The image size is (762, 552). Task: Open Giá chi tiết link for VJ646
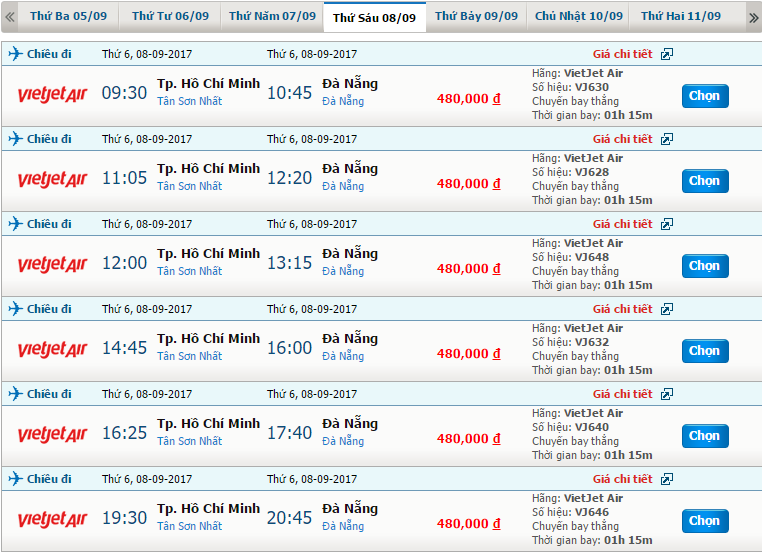pos(623,479)
